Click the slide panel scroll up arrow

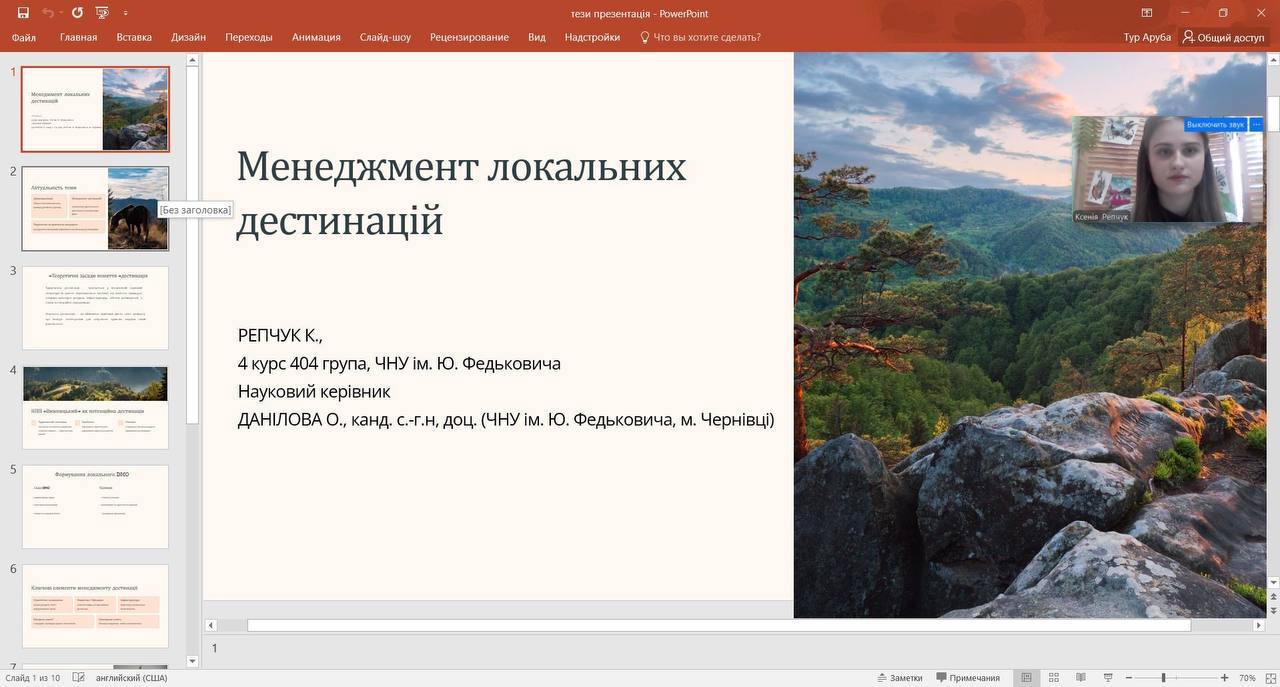(x=193, y=60)
